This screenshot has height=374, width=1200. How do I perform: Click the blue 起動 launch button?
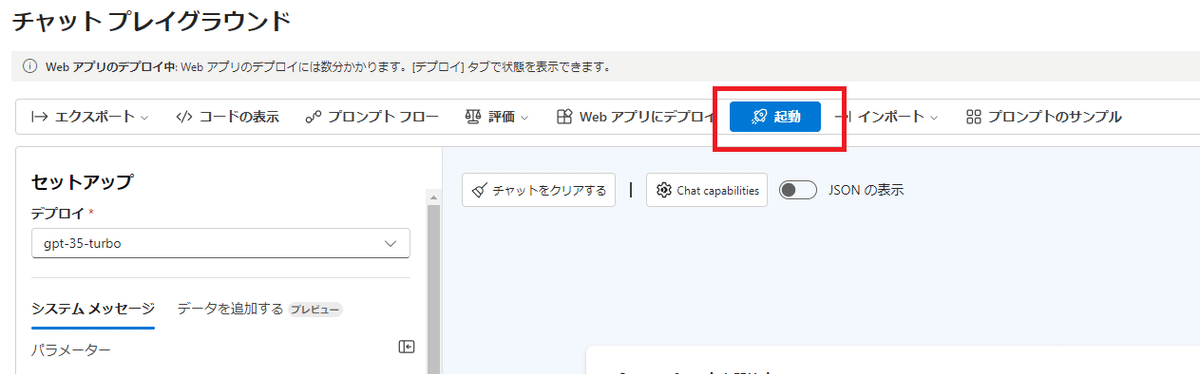(x=775, y=117)
